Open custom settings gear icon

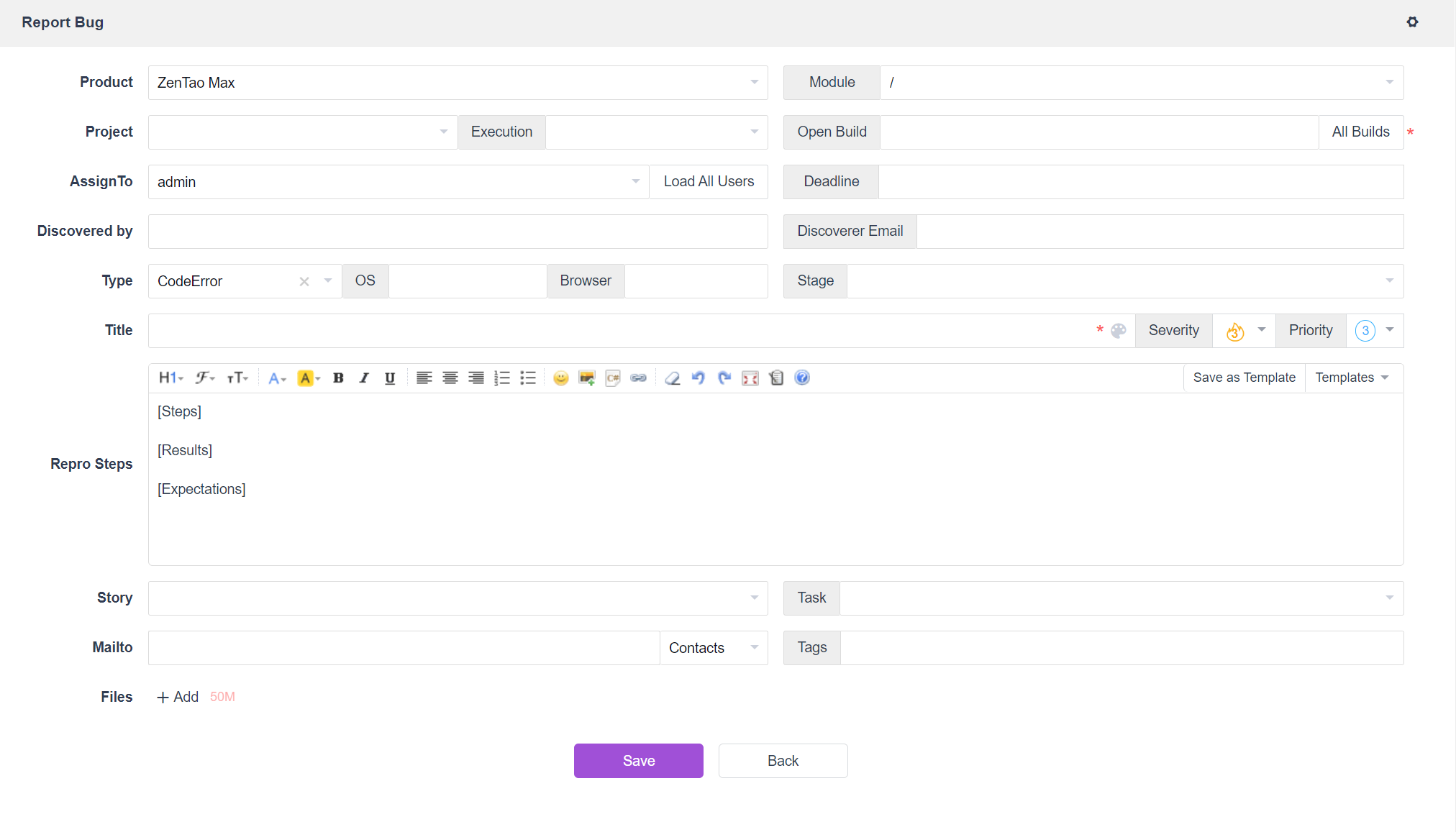(1412, 22)
